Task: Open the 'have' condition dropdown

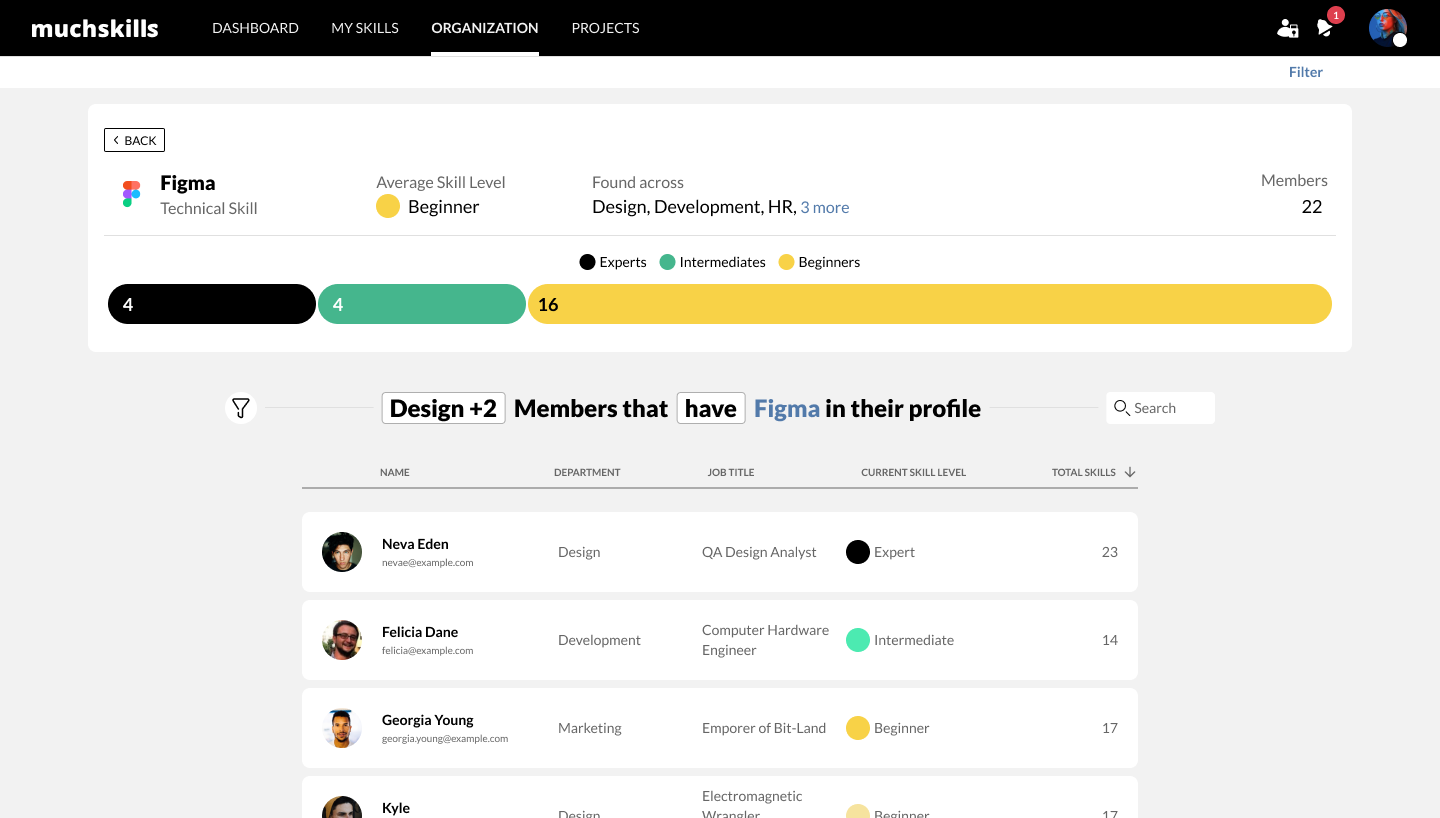Action: click(711, 408)
